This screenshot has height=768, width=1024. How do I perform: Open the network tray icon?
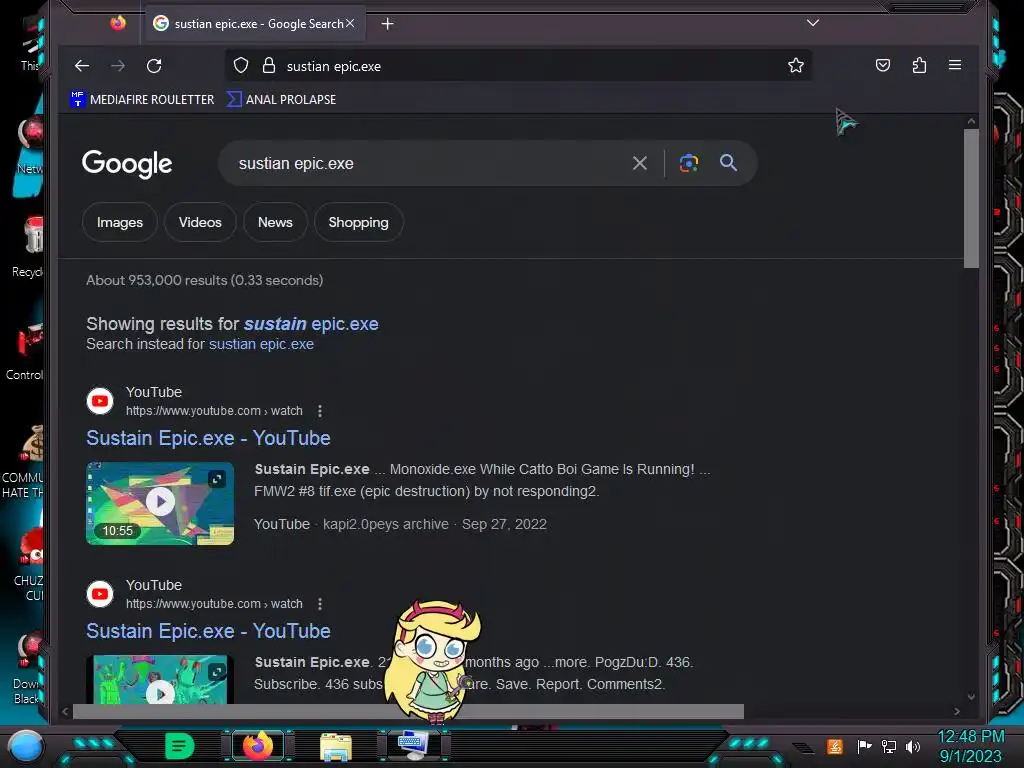click(889, 746)
